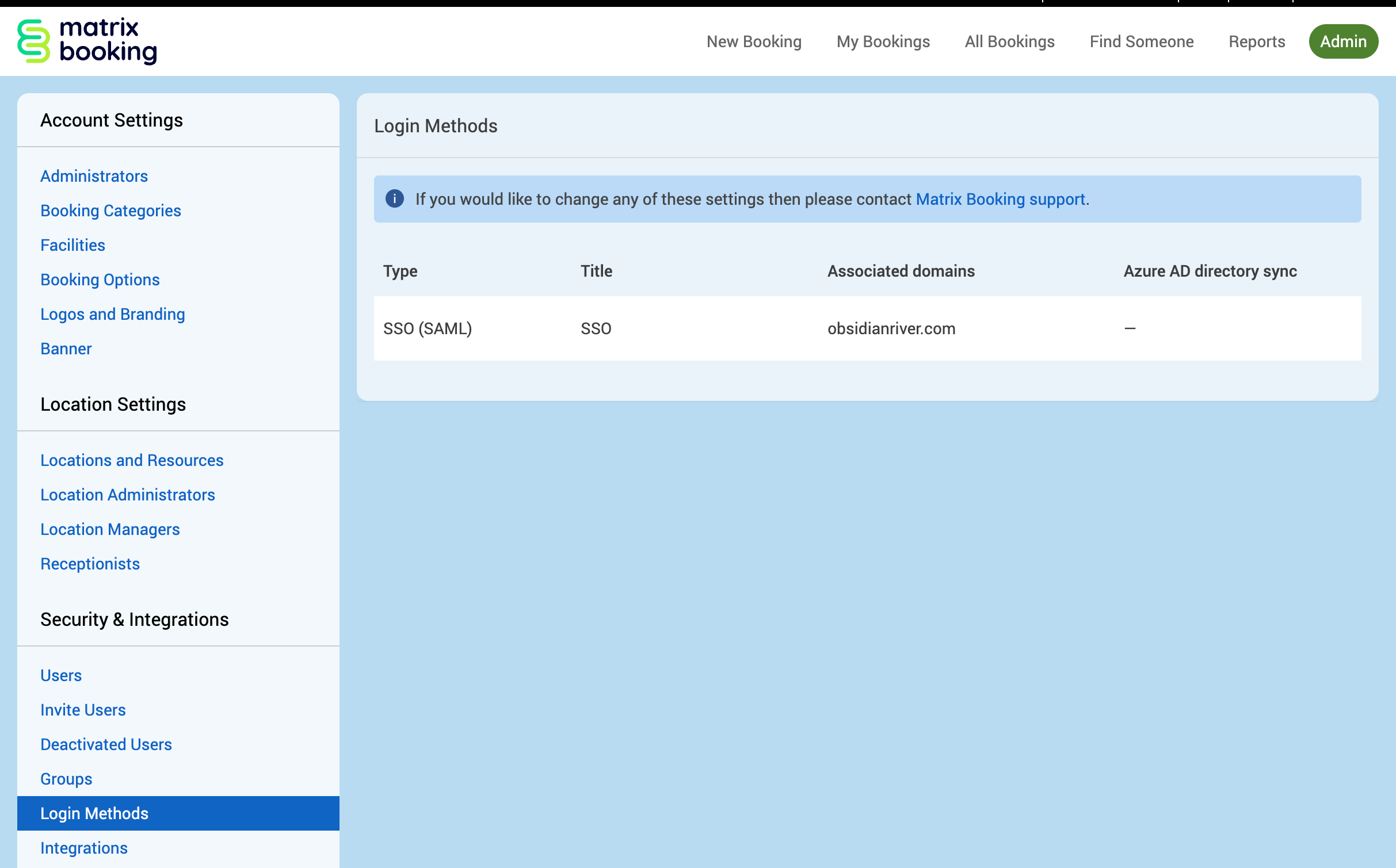Open Location Administrators
The width and height of the screenshot is (1396, 868).
click(128, 495)
